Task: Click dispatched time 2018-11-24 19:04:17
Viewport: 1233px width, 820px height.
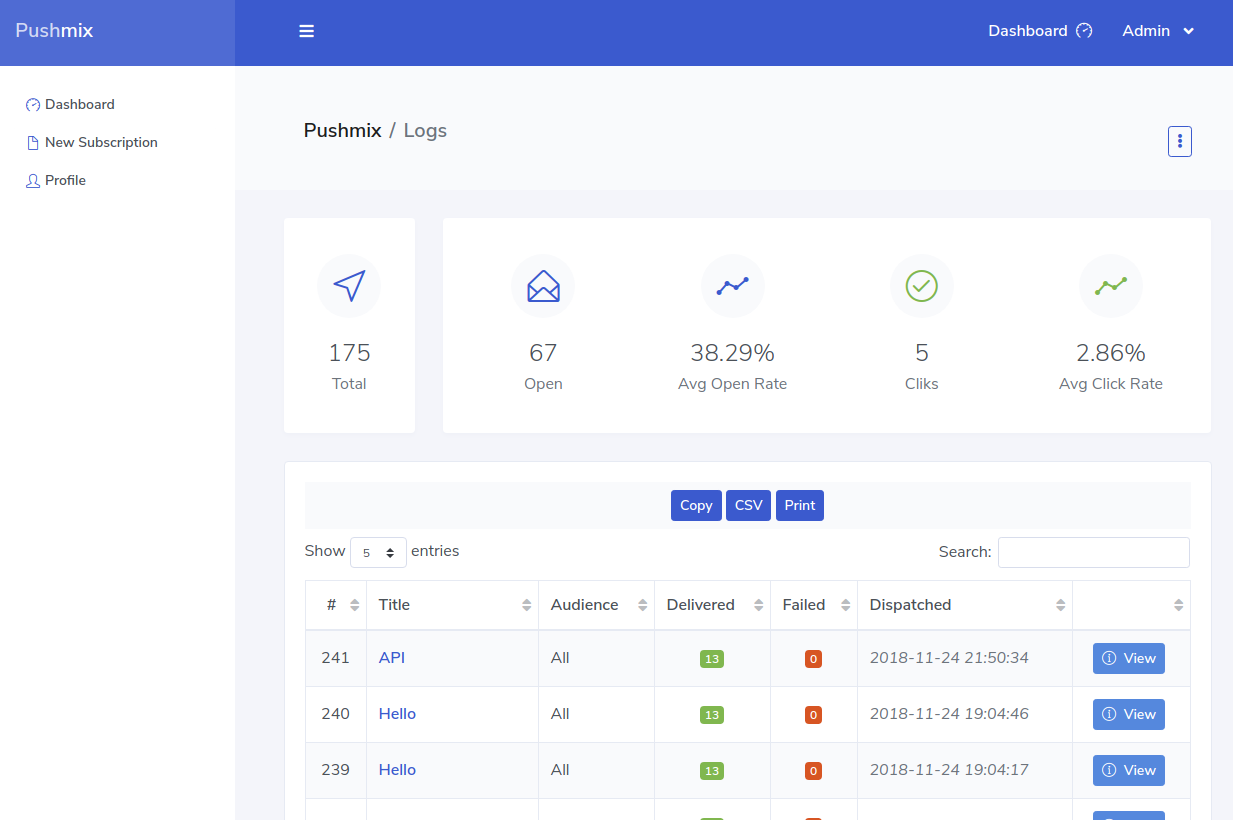Action: click(x=949, y=770)
